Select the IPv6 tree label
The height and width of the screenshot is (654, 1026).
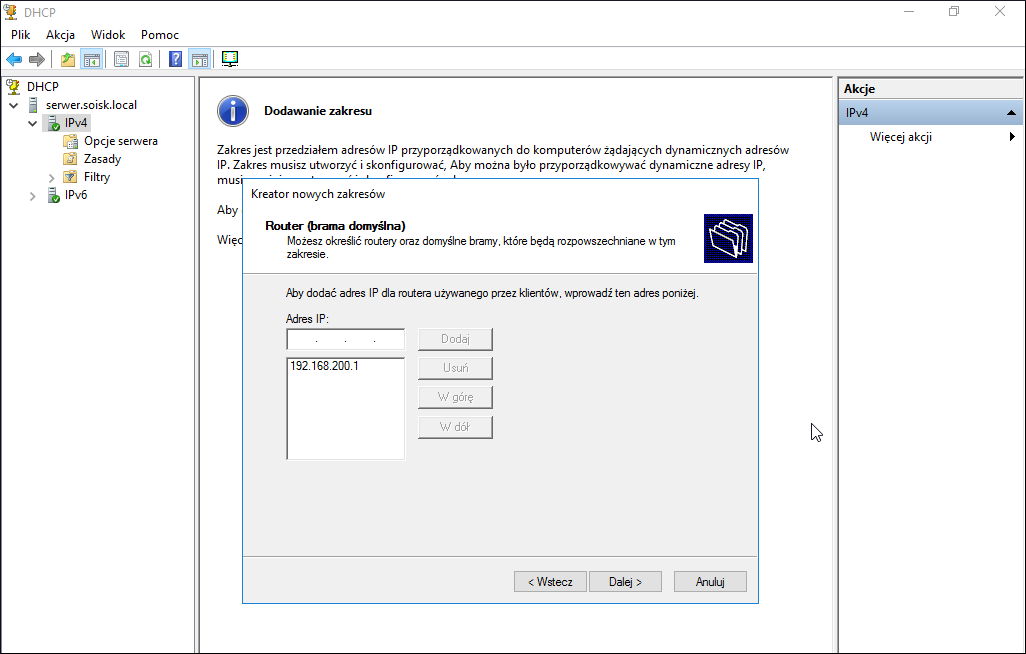[76, 195]
